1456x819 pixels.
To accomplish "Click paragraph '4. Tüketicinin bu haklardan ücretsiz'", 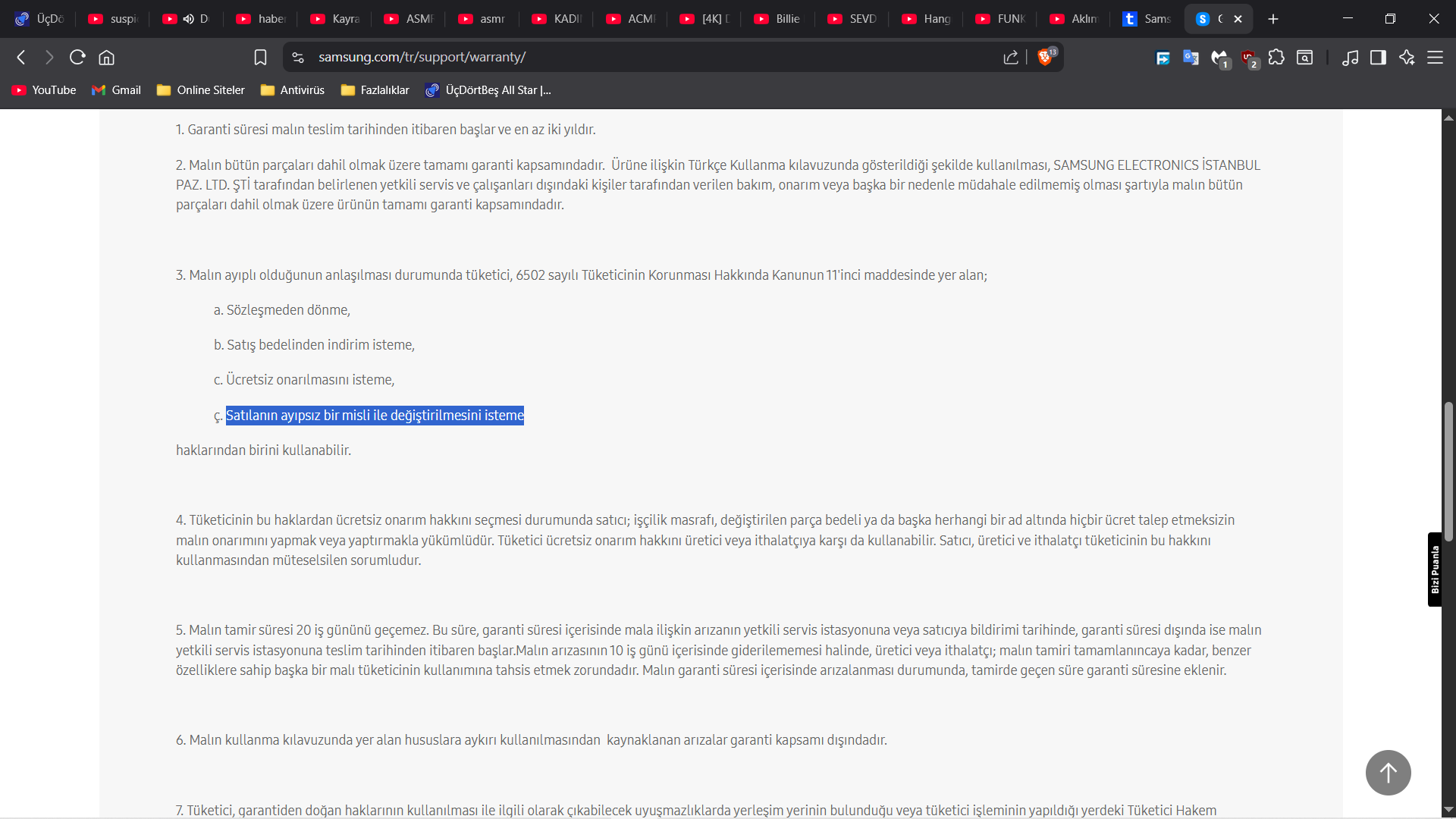I will [x=705, y=540].
